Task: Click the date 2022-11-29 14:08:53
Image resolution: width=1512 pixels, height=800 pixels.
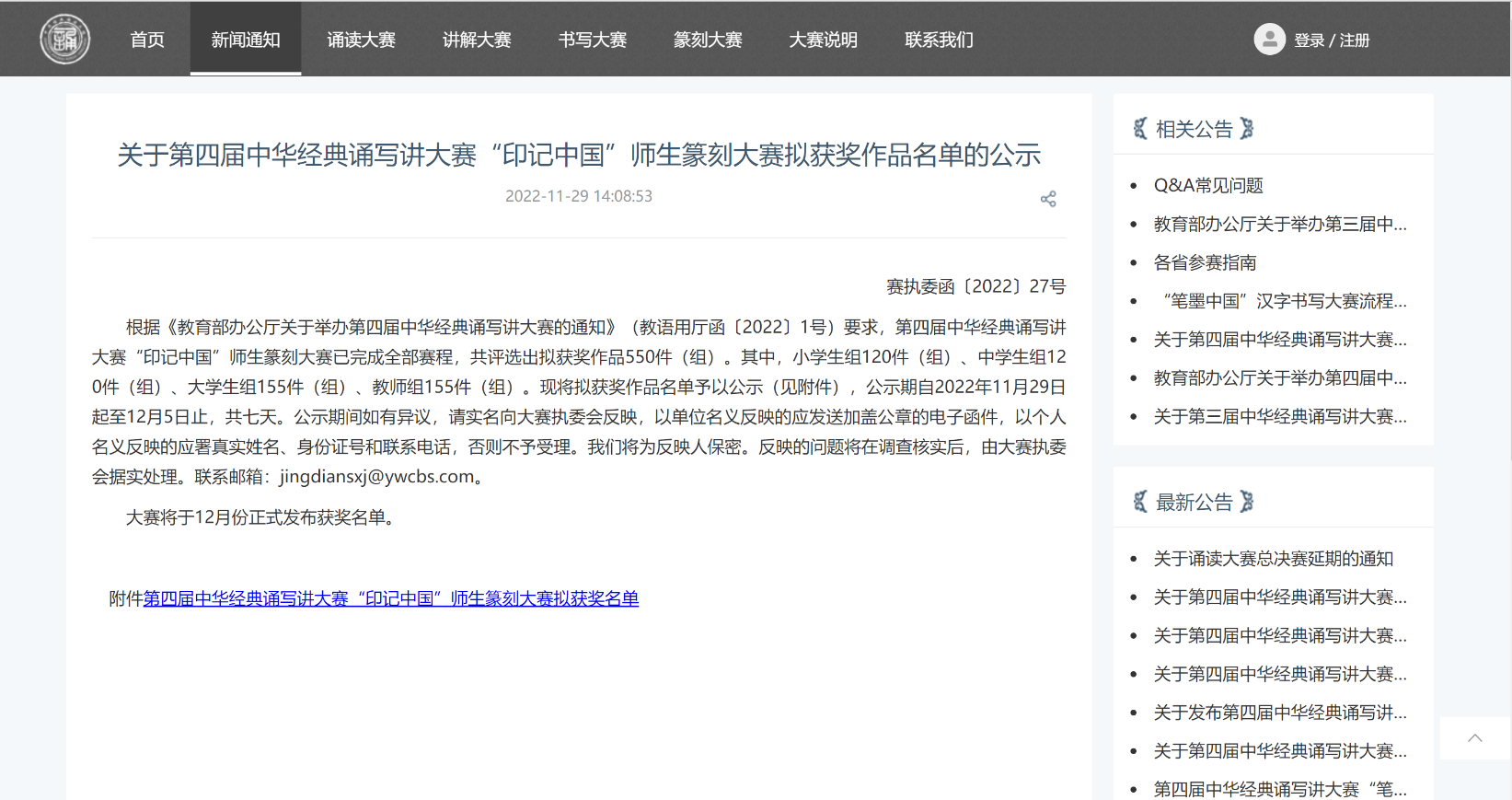Action: [579, 196]
